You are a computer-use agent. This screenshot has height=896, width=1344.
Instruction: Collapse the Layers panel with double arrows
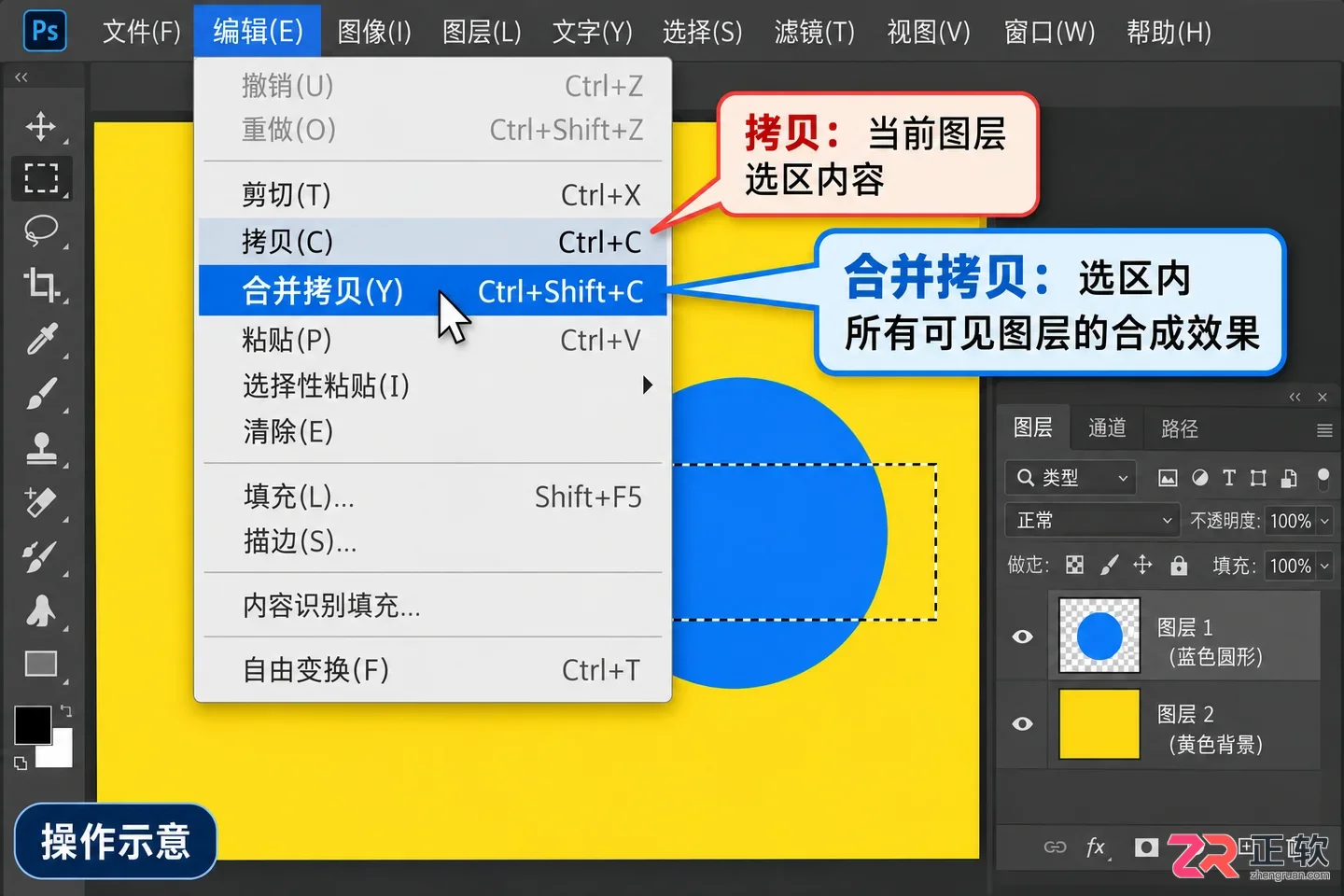point(1295,398)
